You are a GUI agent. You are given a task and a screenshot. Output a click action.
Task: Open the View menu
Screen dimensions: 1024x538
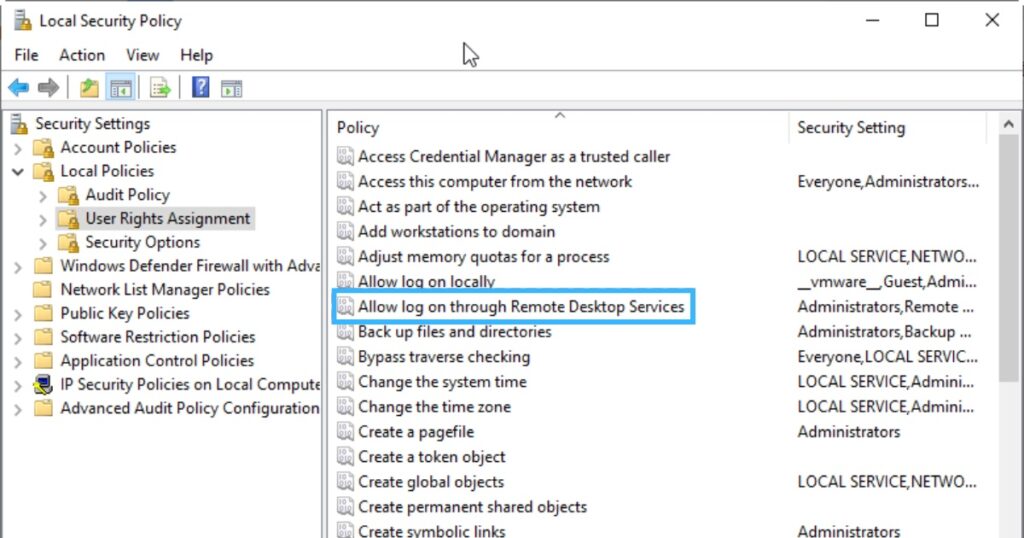[x=142, y=55]
